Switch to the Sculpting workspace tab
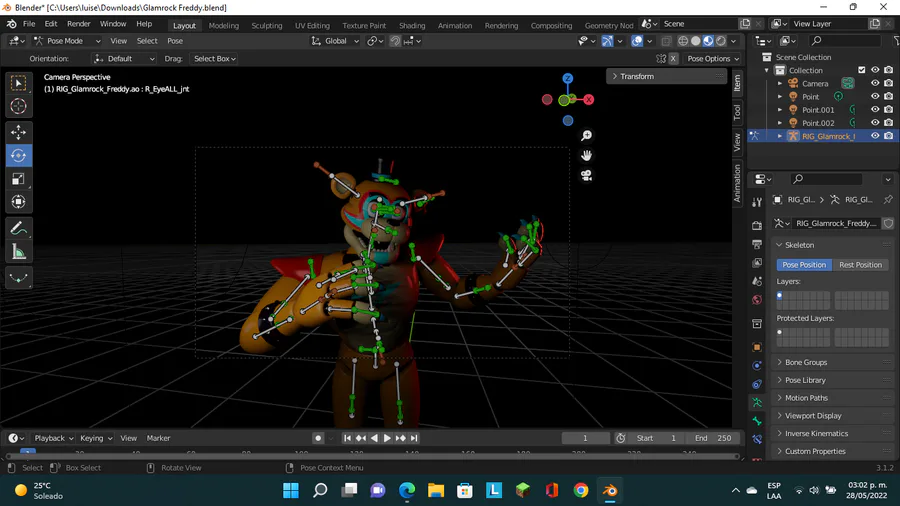The height and width of the screenshot is (506, 900). pos(267,25)
